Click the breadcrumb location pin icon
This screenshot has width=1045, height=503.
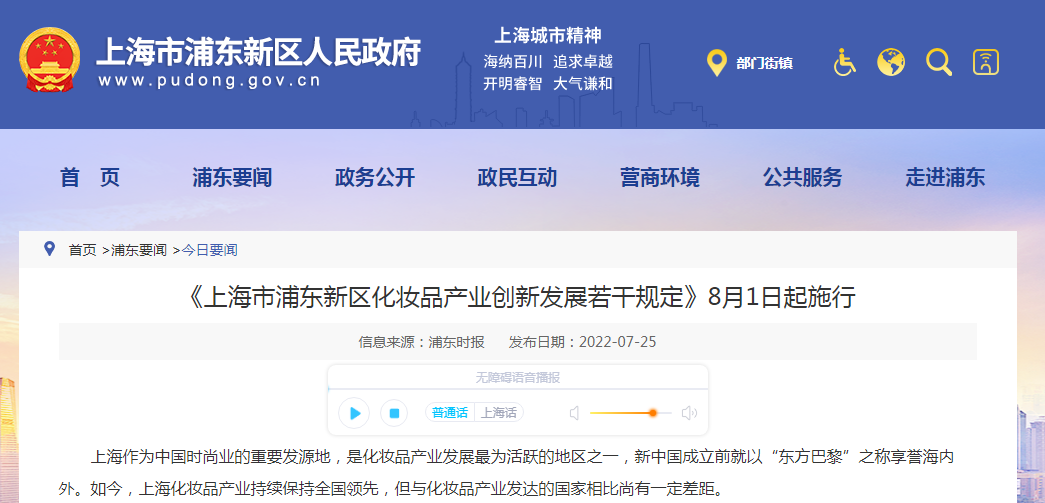click(x=50, y=249)
